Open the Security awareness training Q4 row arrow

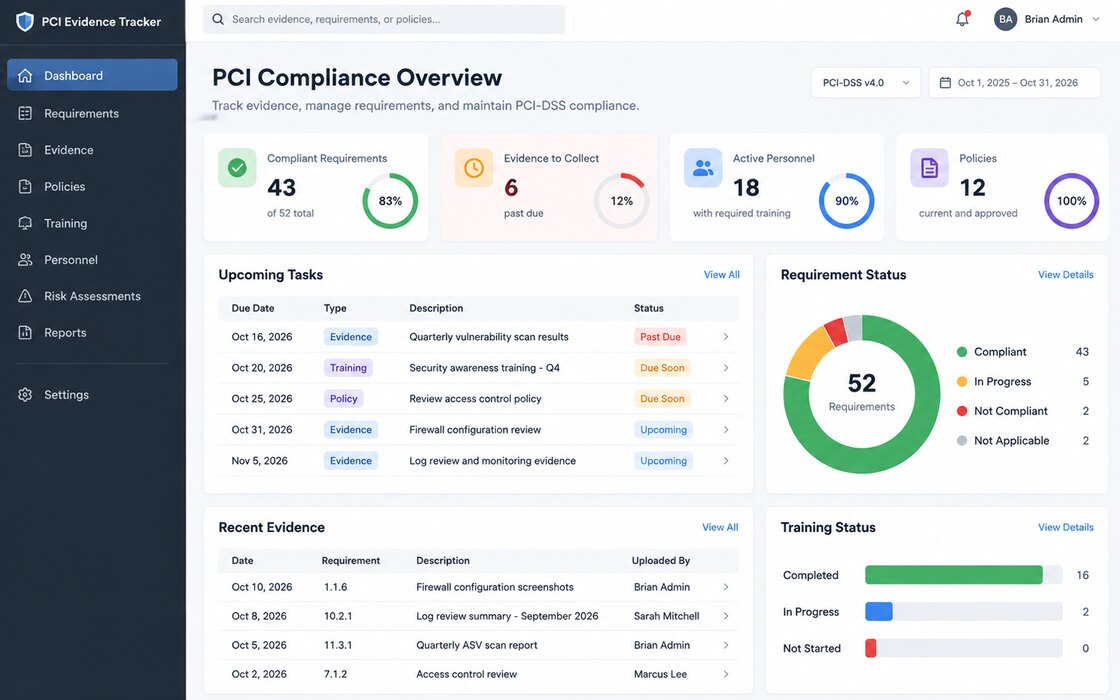(726, 368)
